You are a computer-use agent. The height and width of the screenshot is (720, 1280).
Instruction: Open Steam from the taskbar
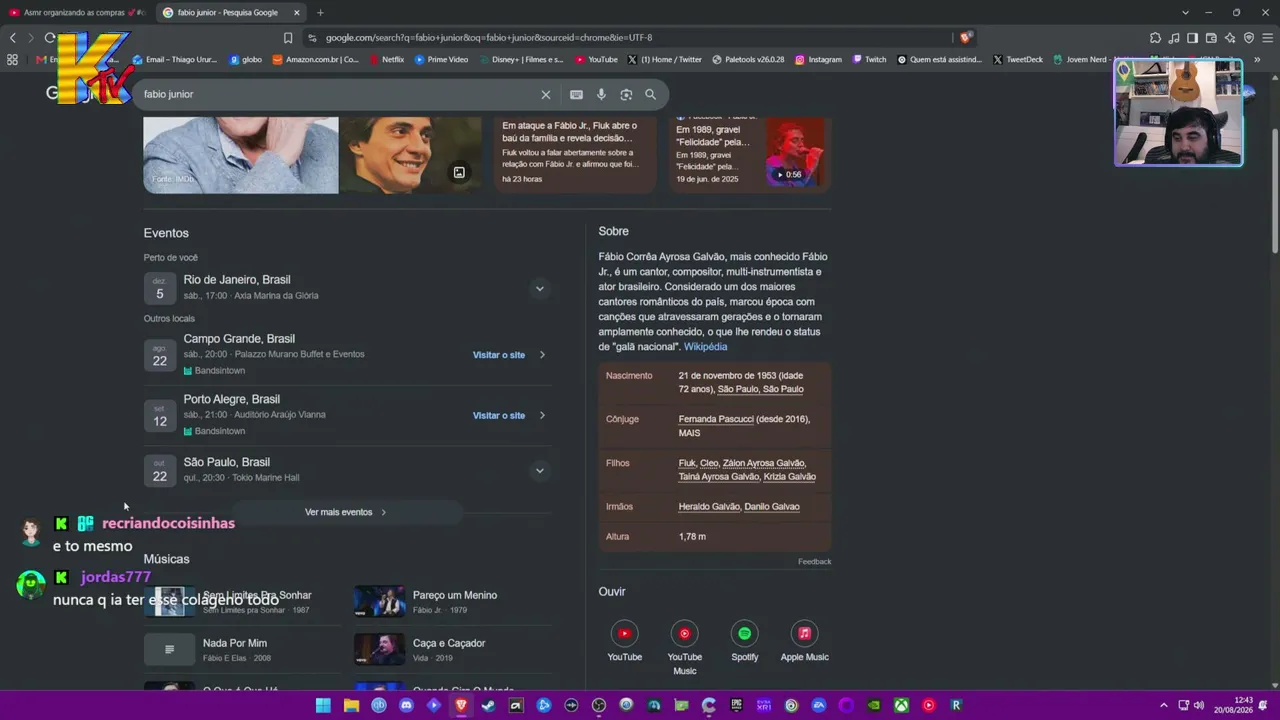pos(488,705)
